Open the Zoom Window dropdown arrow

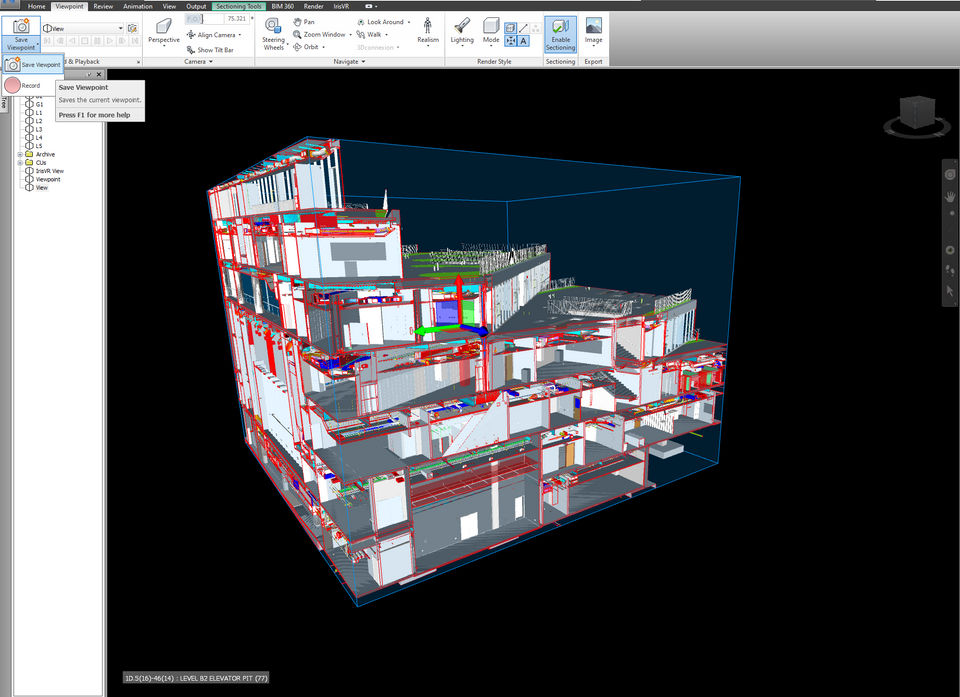(x=350, y=35)
